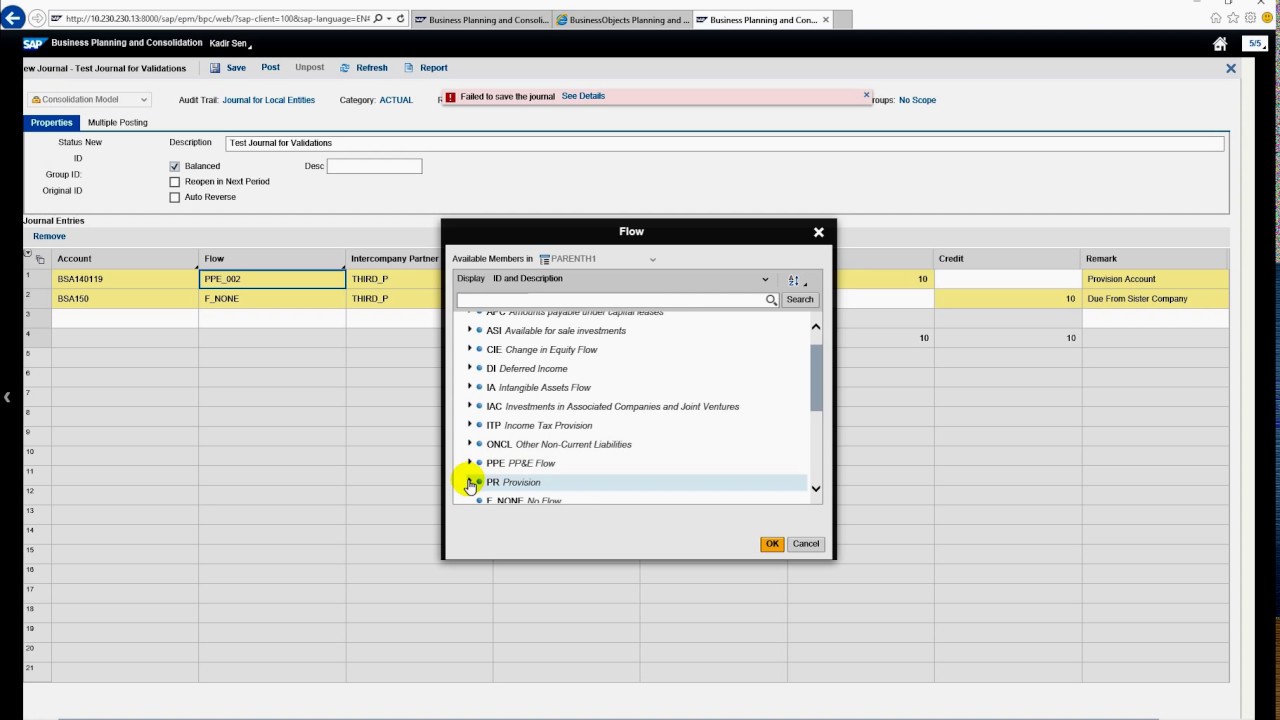
Task: Click the bullet icon next to PR Provision
Action: click(x=479, y=482)
